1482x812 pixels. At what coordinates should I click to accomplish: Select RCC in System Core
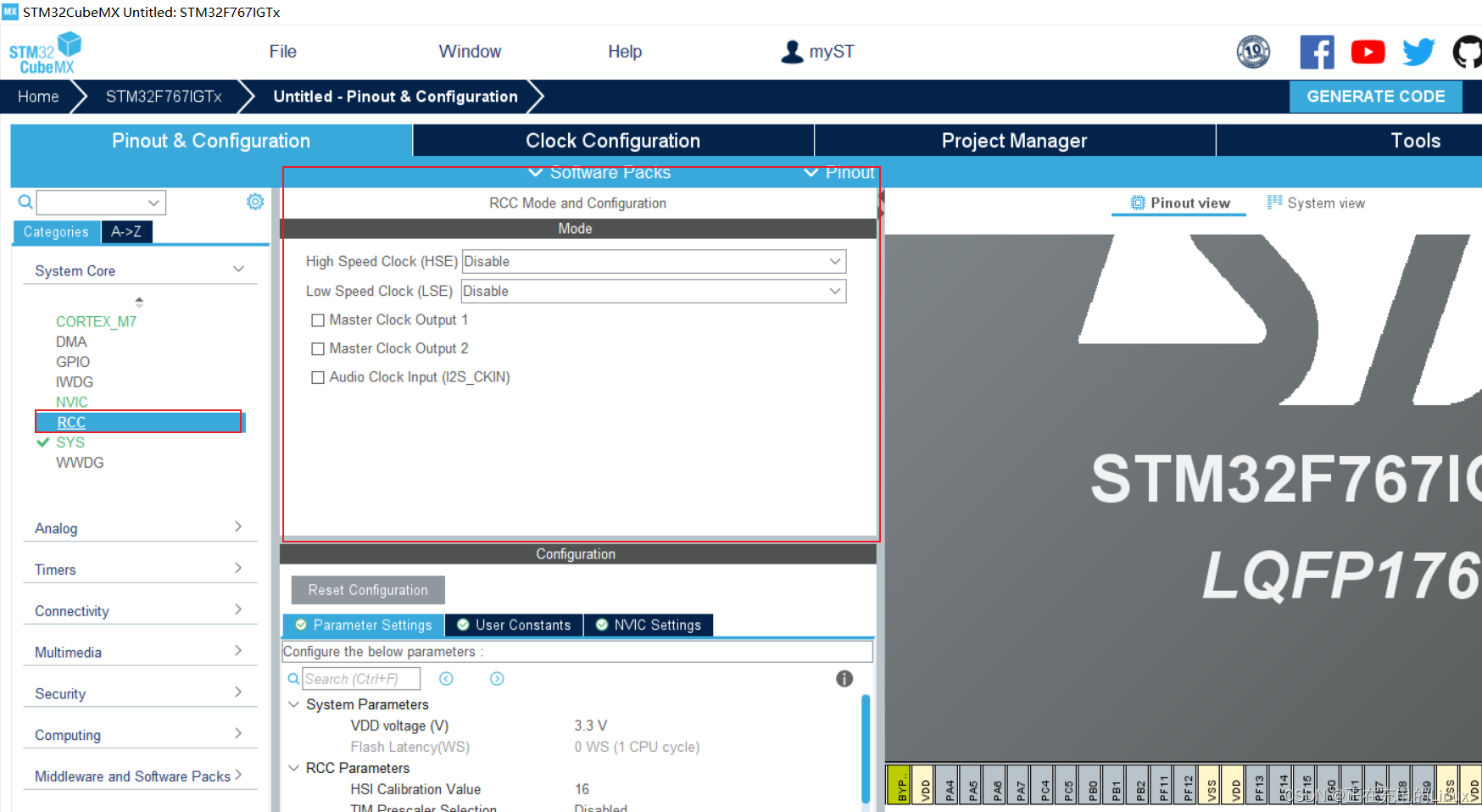click(x=139, y=422)
